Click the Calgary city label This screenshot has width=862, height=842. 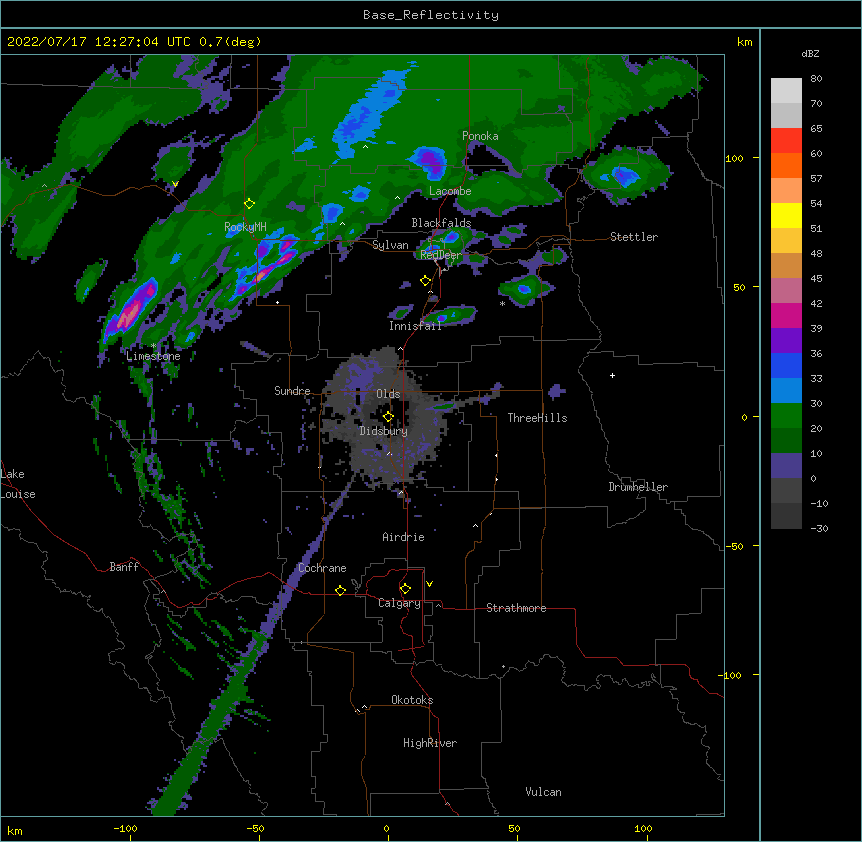(399, 603)
